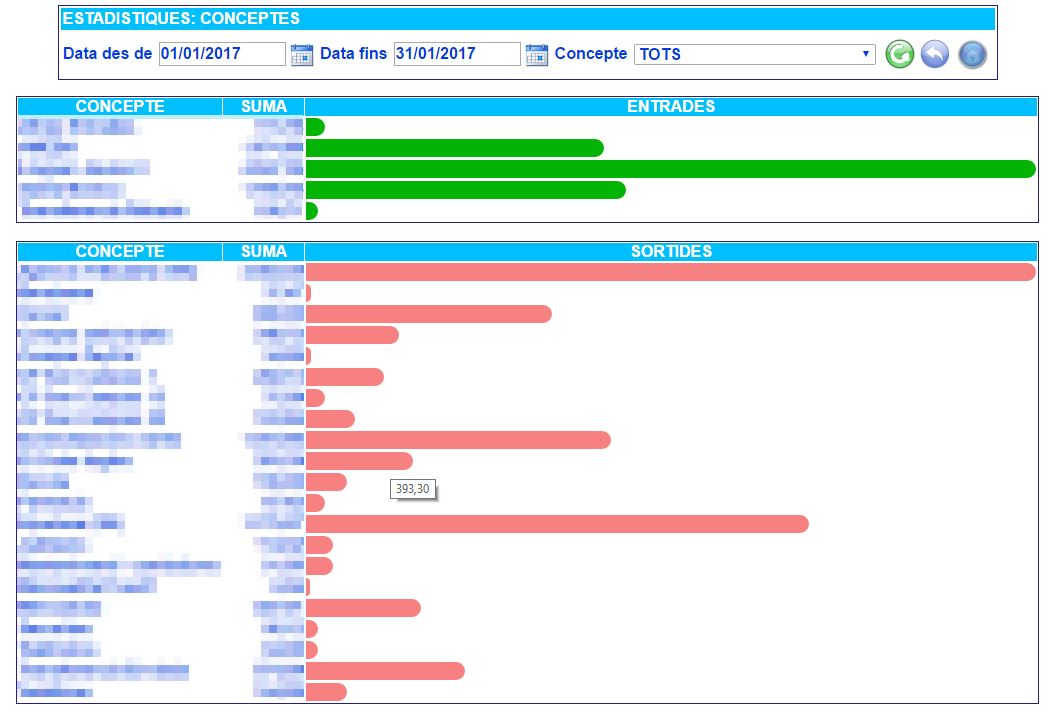Select the top full-width red SORTIDES bar
This screenshot has height=715, width=1052.
[670, 272]
